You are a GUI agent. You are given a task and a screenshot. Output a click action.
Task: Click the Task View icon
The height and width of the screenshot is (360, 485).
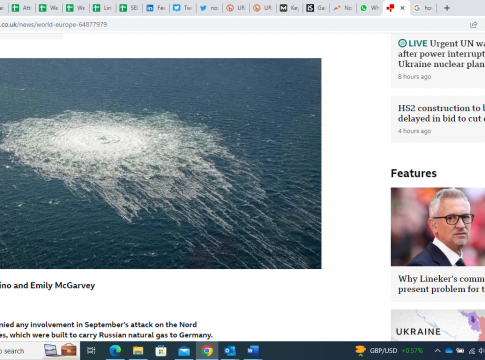click(x=91, y=351)
